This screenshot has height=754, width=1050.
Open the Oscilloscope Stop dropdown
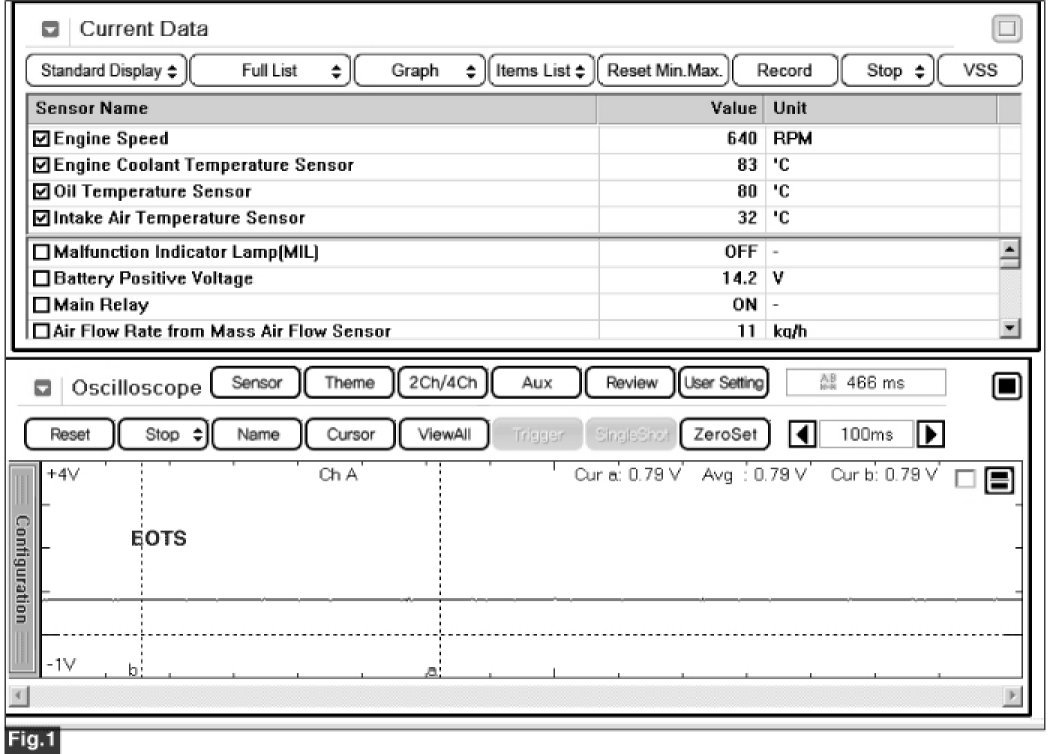pos(164,435)
